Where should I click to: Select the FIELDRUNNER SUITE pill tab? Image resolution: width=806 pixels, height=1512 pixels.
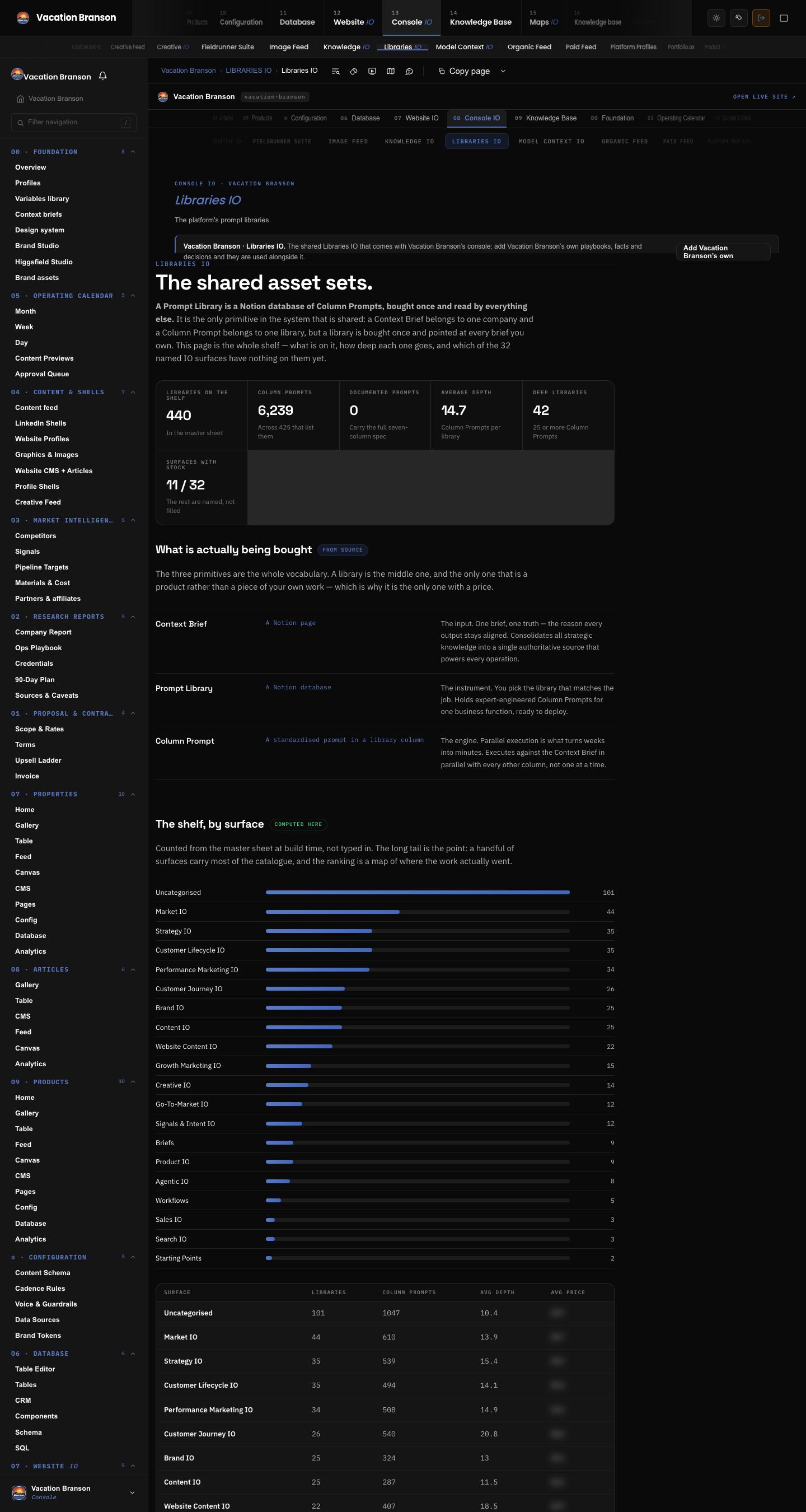click(282, 142)
